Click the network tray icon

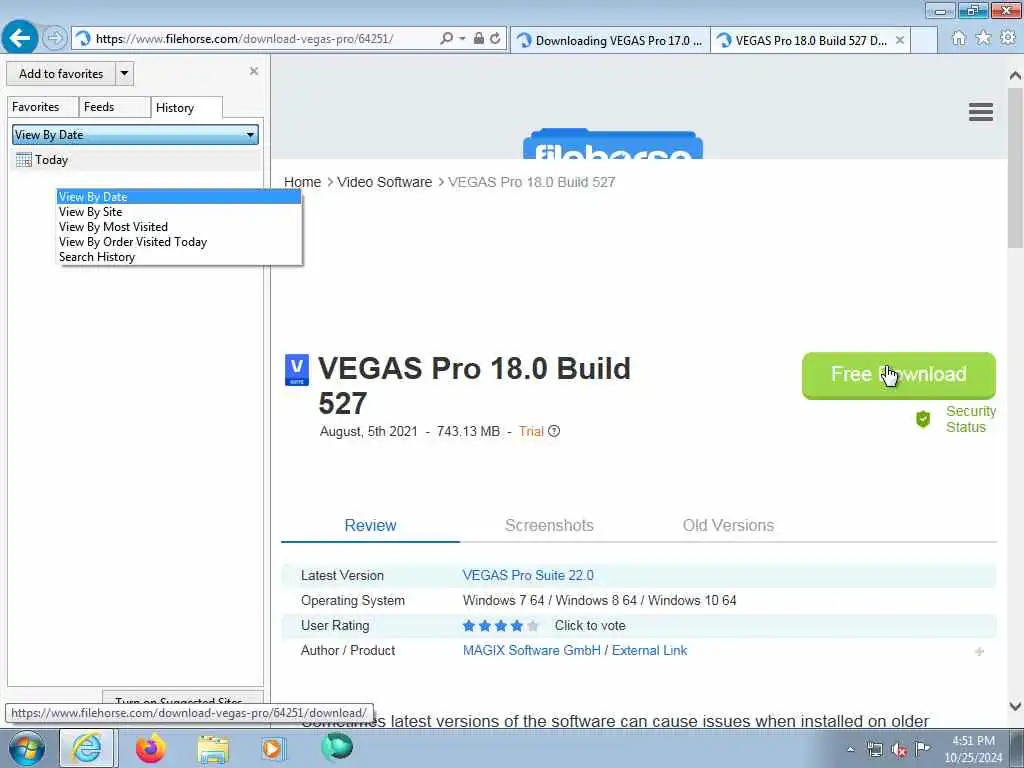874,750
